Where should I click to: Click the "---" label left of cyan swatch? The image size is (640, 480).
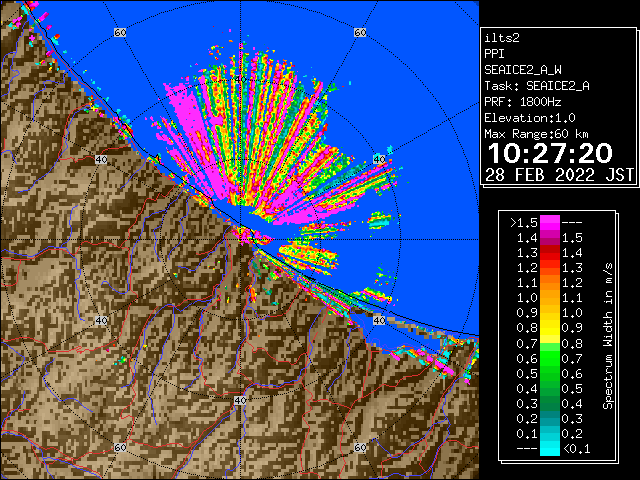(x=527, y=449)
